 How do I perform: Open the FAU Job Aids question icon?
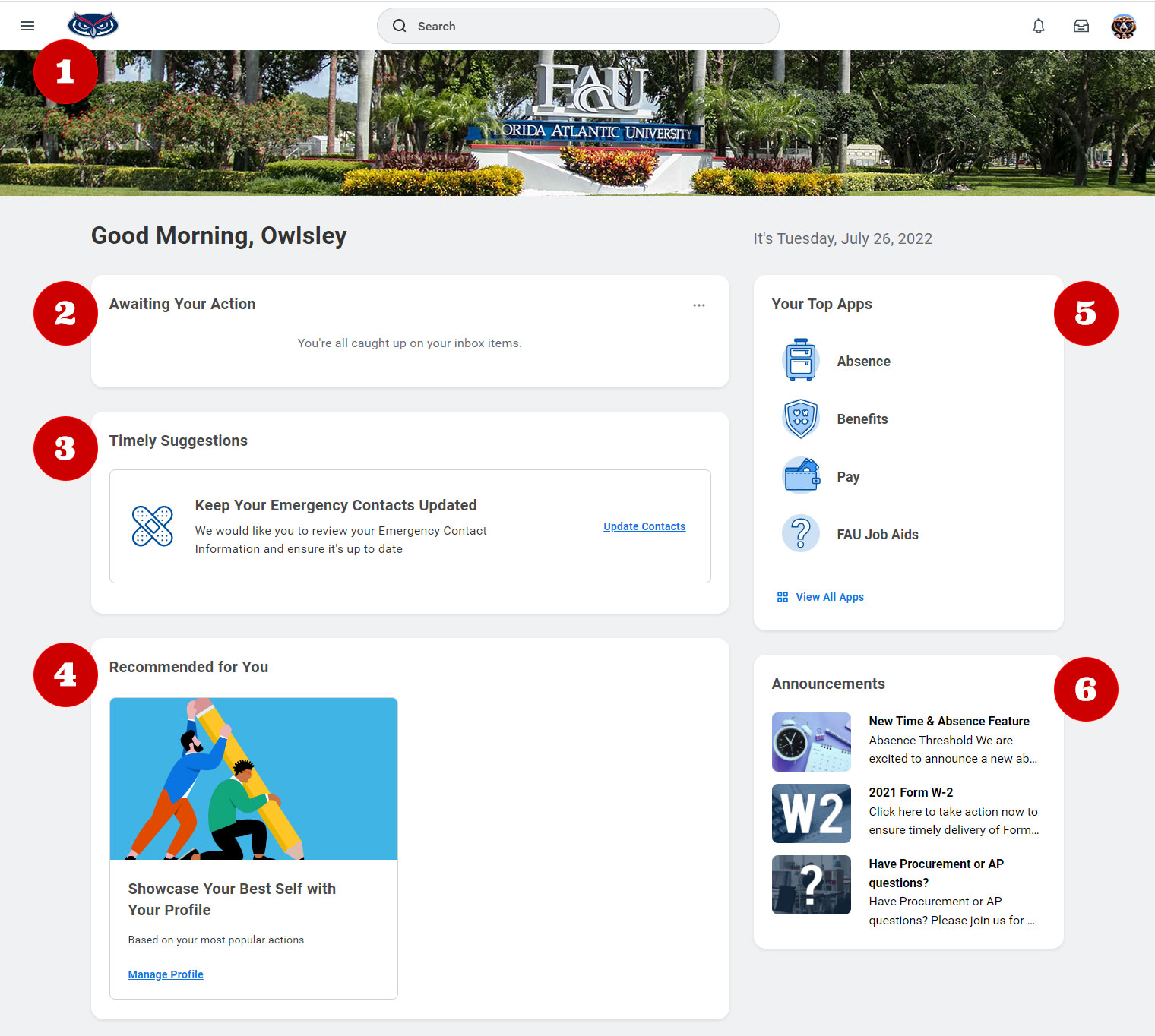click(800, 534)
